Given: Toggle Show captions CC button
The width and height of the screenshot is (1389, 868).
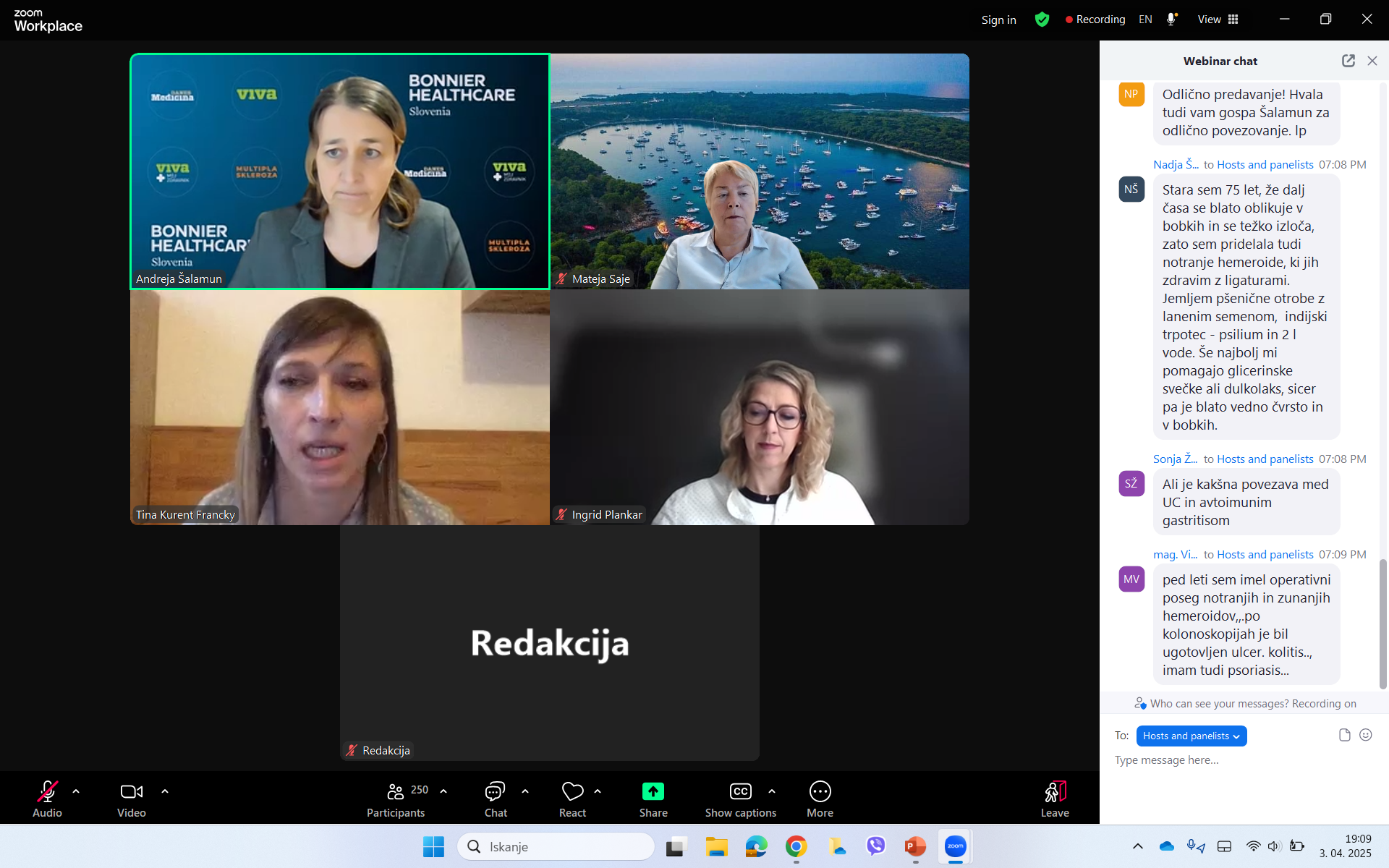Looking at the screenshot, I should (x=740, y=792).
